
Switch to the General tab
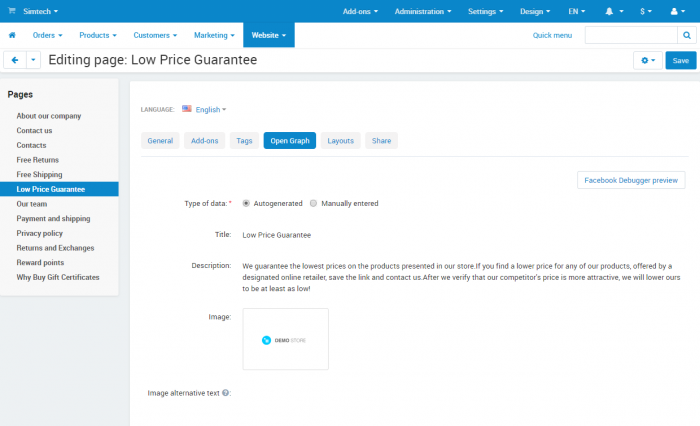point(160,141)
